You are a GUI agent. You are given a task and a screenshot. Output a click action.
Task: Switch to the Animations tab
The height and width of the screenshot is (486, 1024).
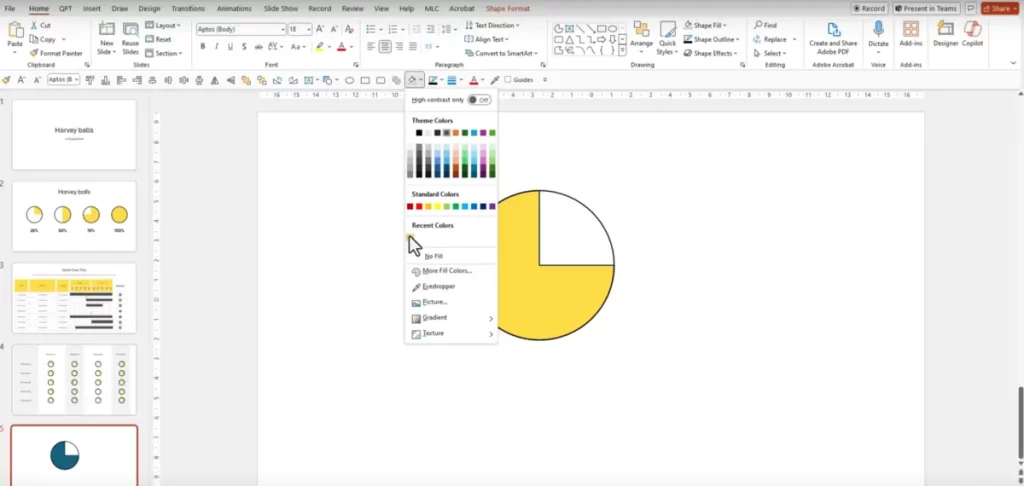pos(234,8)
